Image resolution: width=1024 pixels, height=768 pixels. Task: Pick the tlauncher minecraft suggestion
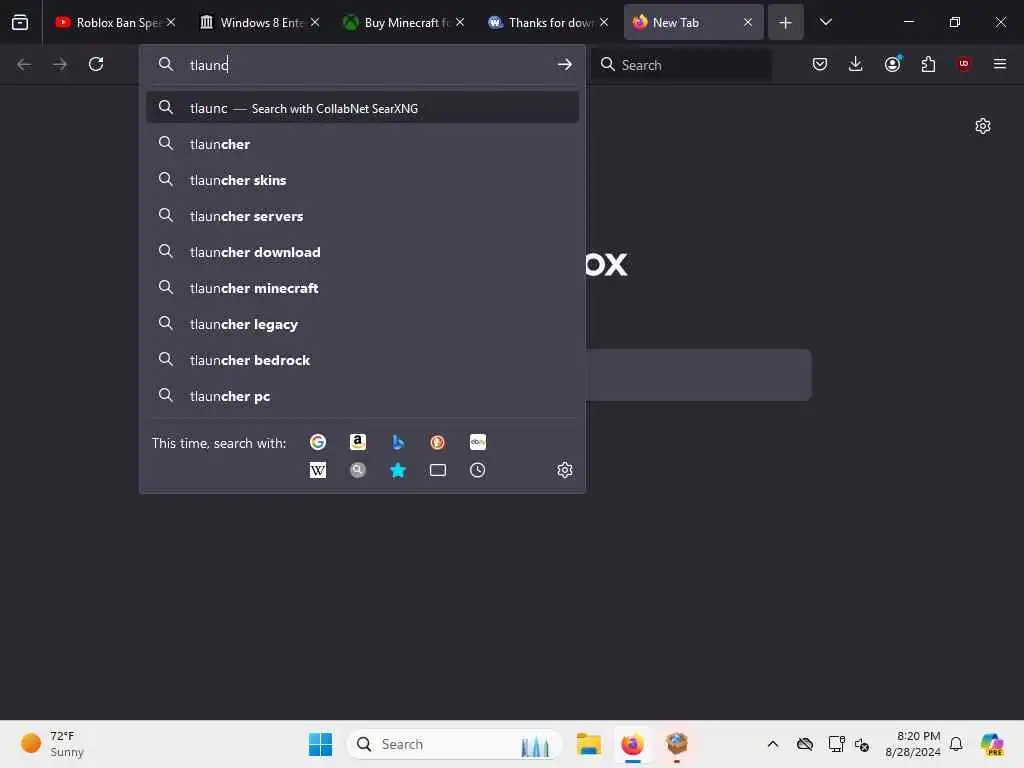click(362, 287)
